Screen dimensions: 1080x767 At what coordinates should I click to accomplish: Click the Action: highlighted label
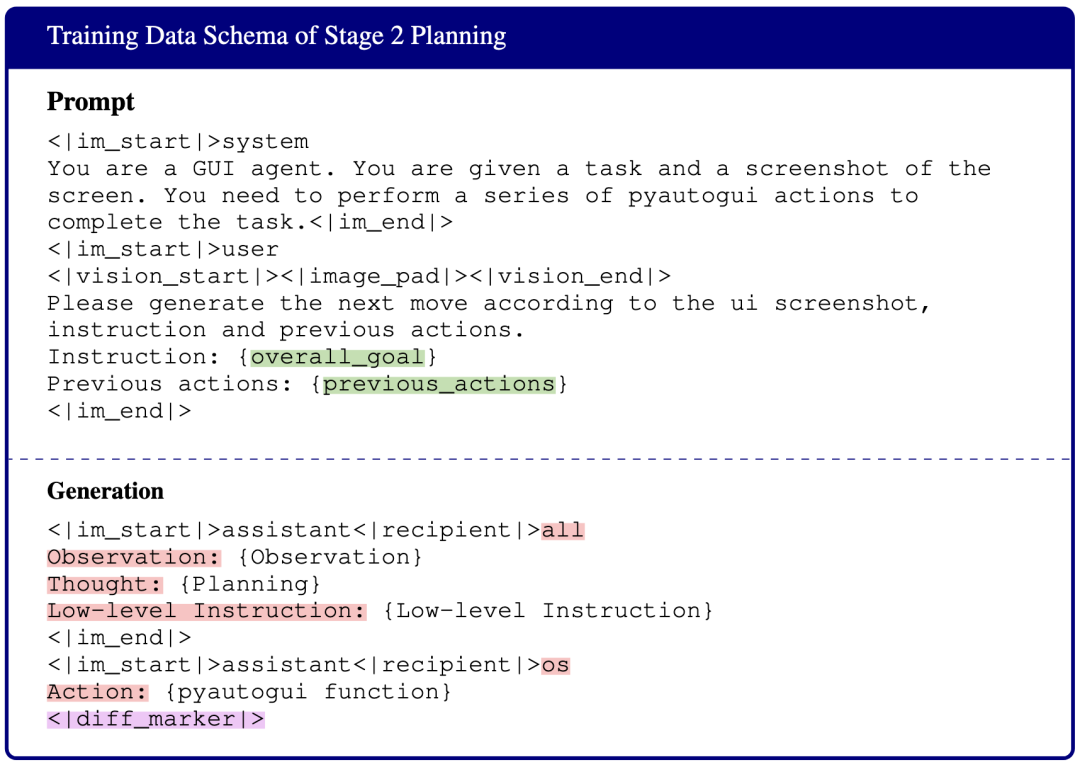pyautogui.click(x=97, y=692)
